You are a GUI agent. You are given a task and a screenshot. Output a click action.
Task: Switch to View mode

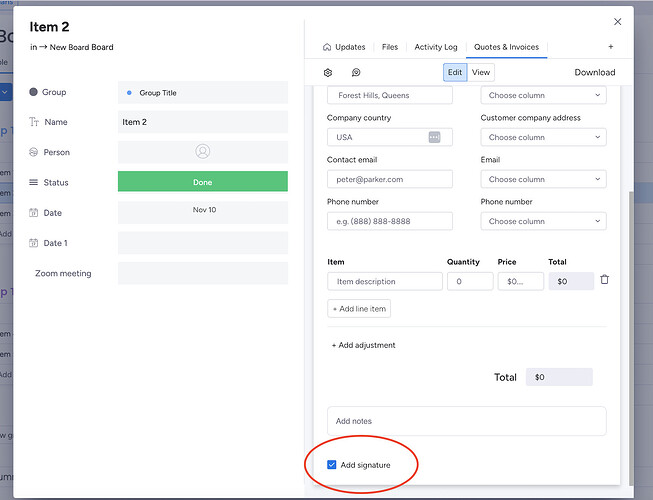tap(481, 72)
